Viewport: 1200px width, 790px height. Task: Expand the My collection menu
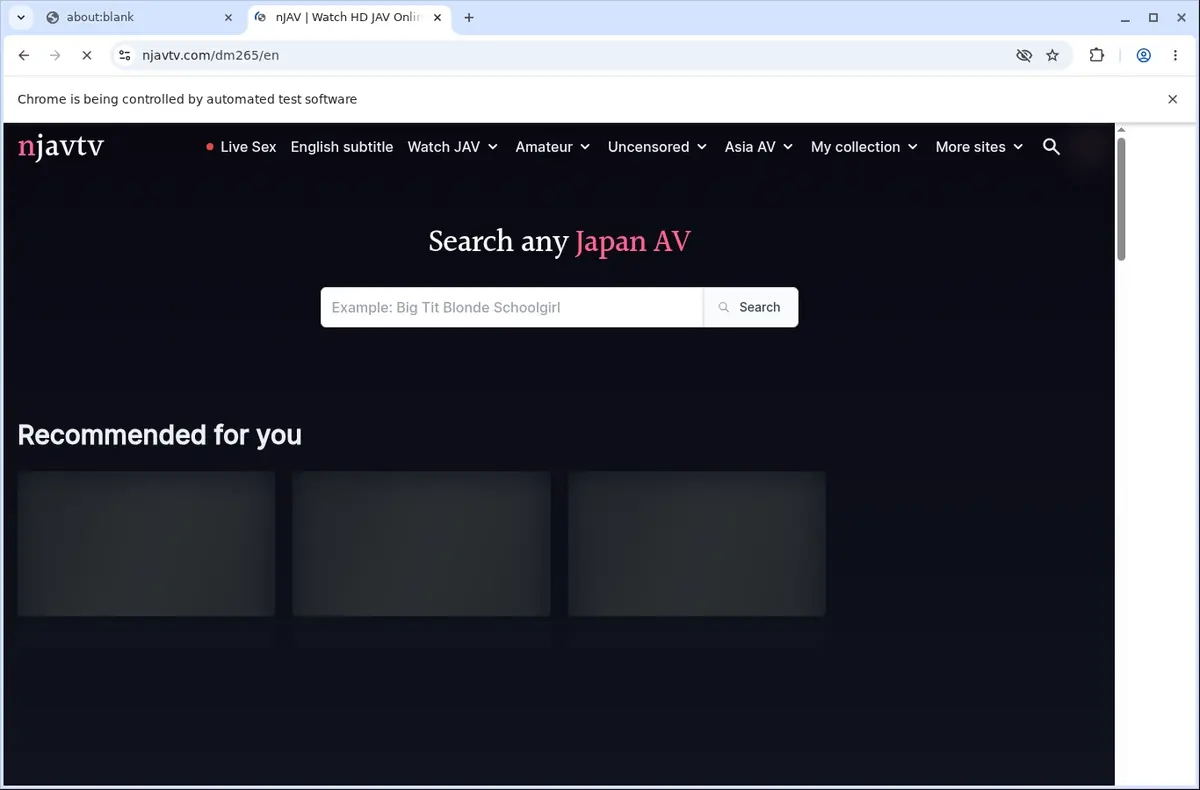click(x=864, y=147)
